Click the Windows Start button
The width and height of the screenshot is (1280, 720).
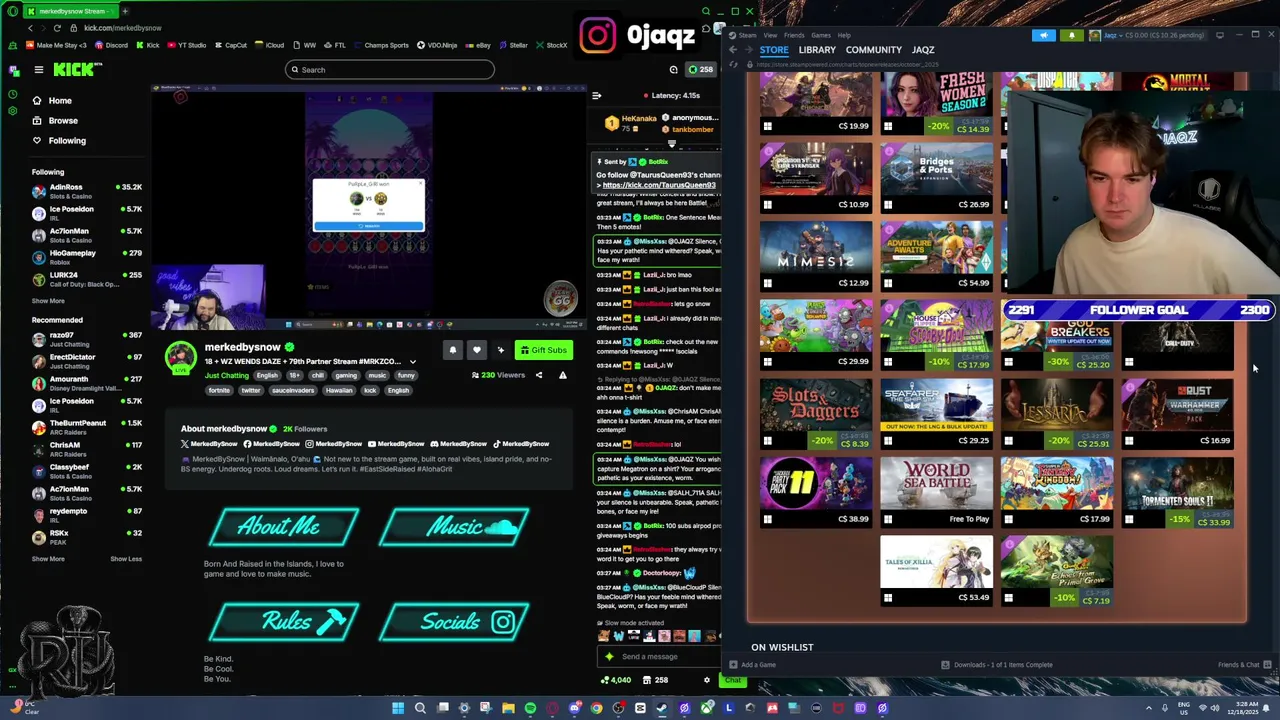pyautogui.click(x=398, y=708)
